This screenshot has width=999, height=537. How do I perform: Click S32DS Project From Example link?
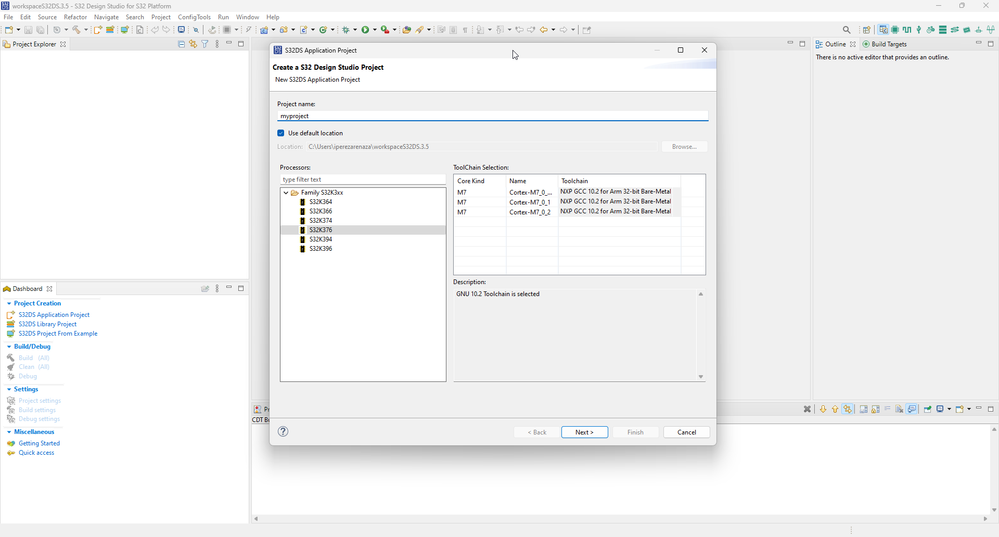[x=58, y=334]
